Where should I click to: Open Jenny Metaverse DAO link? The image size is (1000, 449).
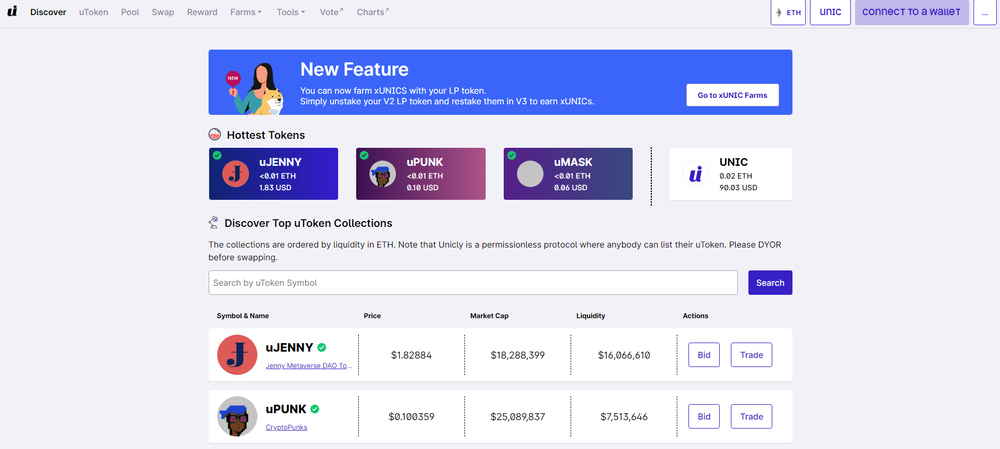pyautogui.click(x=309, y=366)
